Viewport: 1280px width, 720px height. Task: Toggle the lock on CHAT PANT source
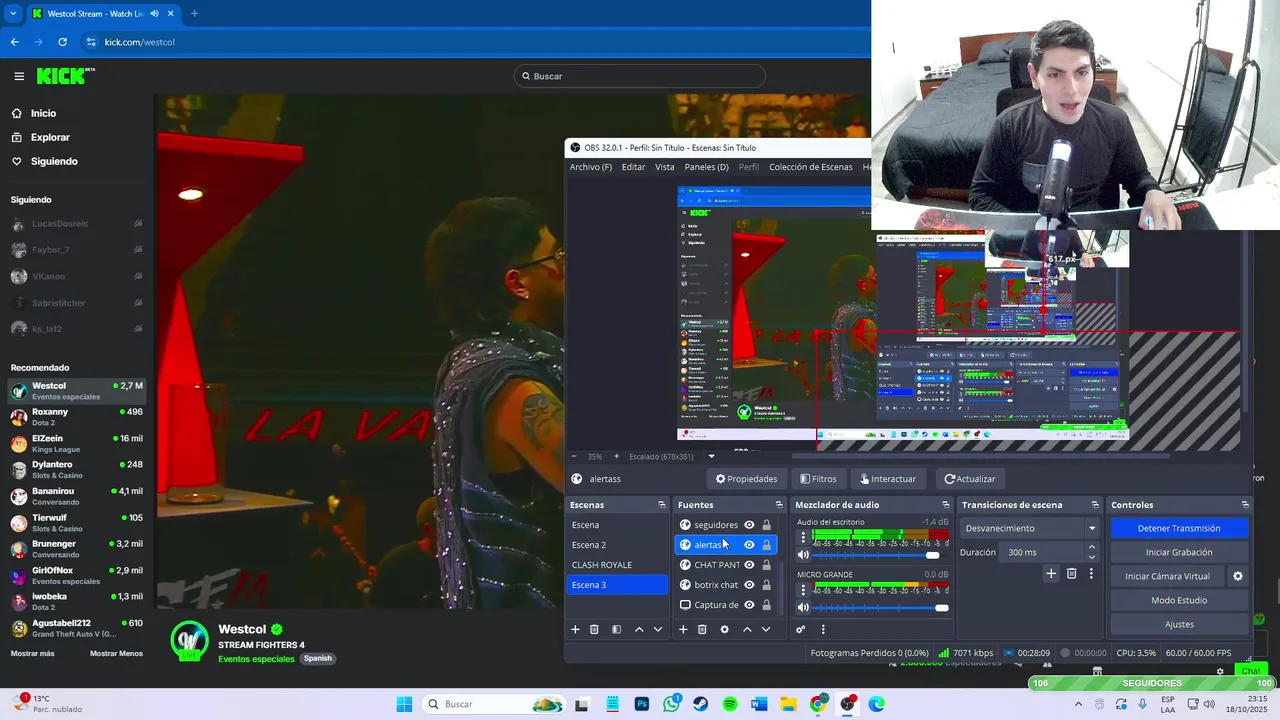click(x=767, y=565)
